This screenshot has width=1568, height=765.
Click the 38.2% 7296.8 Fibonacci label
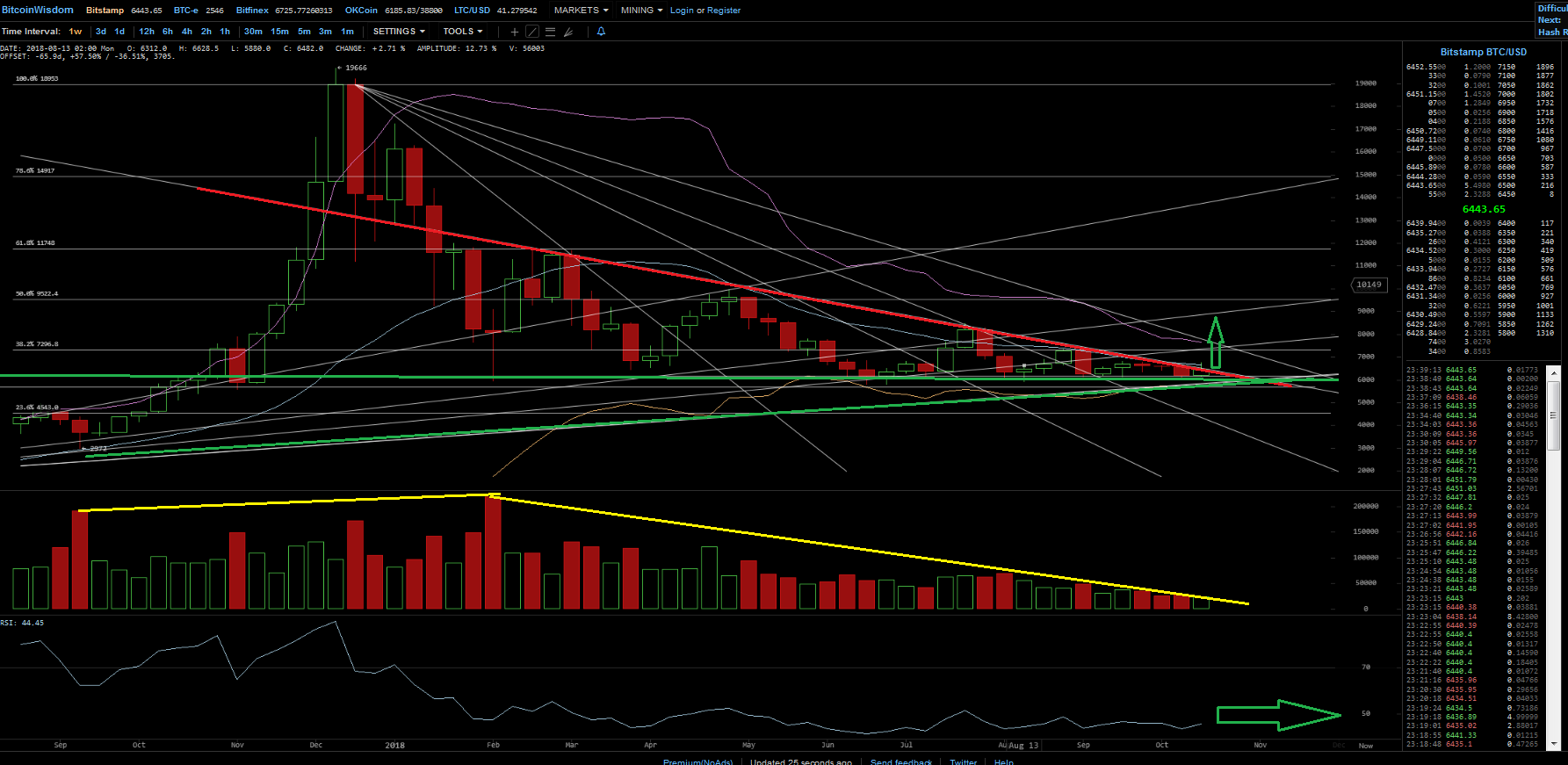tap(37, 343)
